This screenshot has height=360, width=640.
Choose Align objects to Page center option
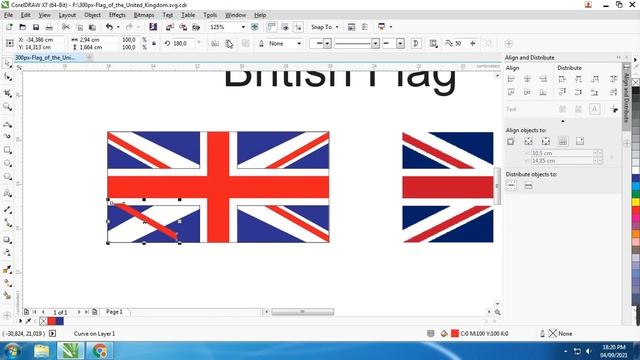point(546,142)
